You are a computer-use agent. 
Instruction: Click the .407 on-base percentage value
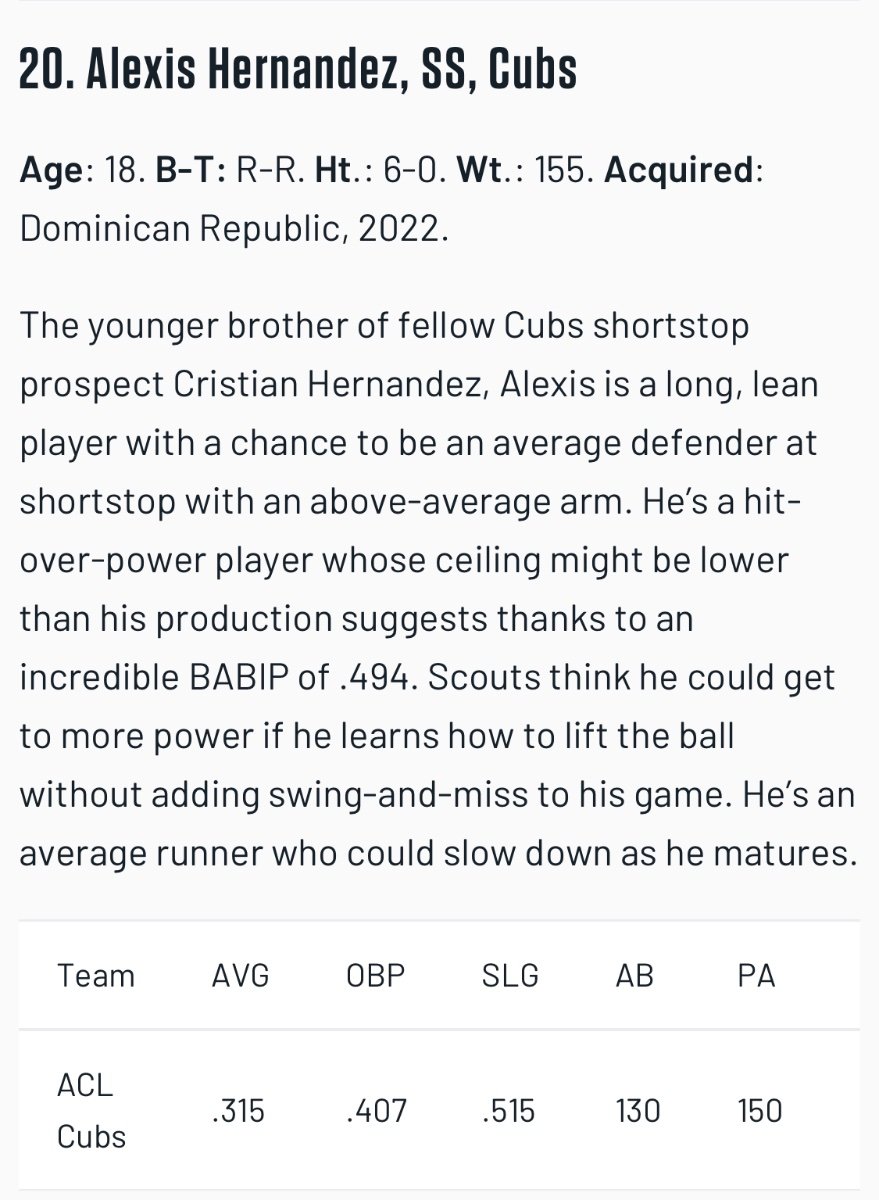376,1111
